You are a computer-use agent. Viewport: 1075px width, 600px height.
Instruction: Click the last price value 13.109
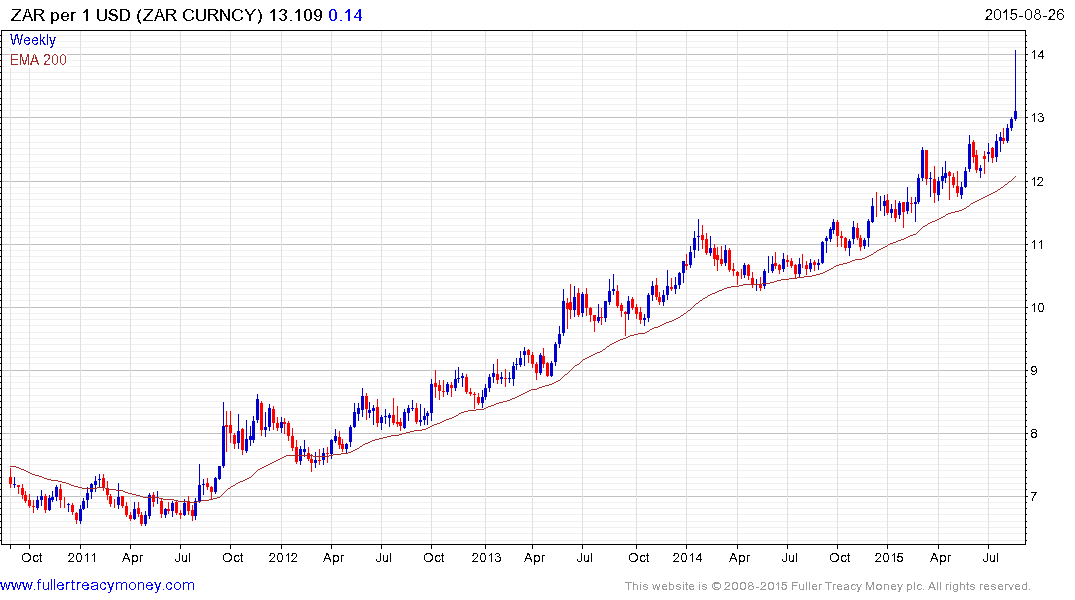point(295,15)
